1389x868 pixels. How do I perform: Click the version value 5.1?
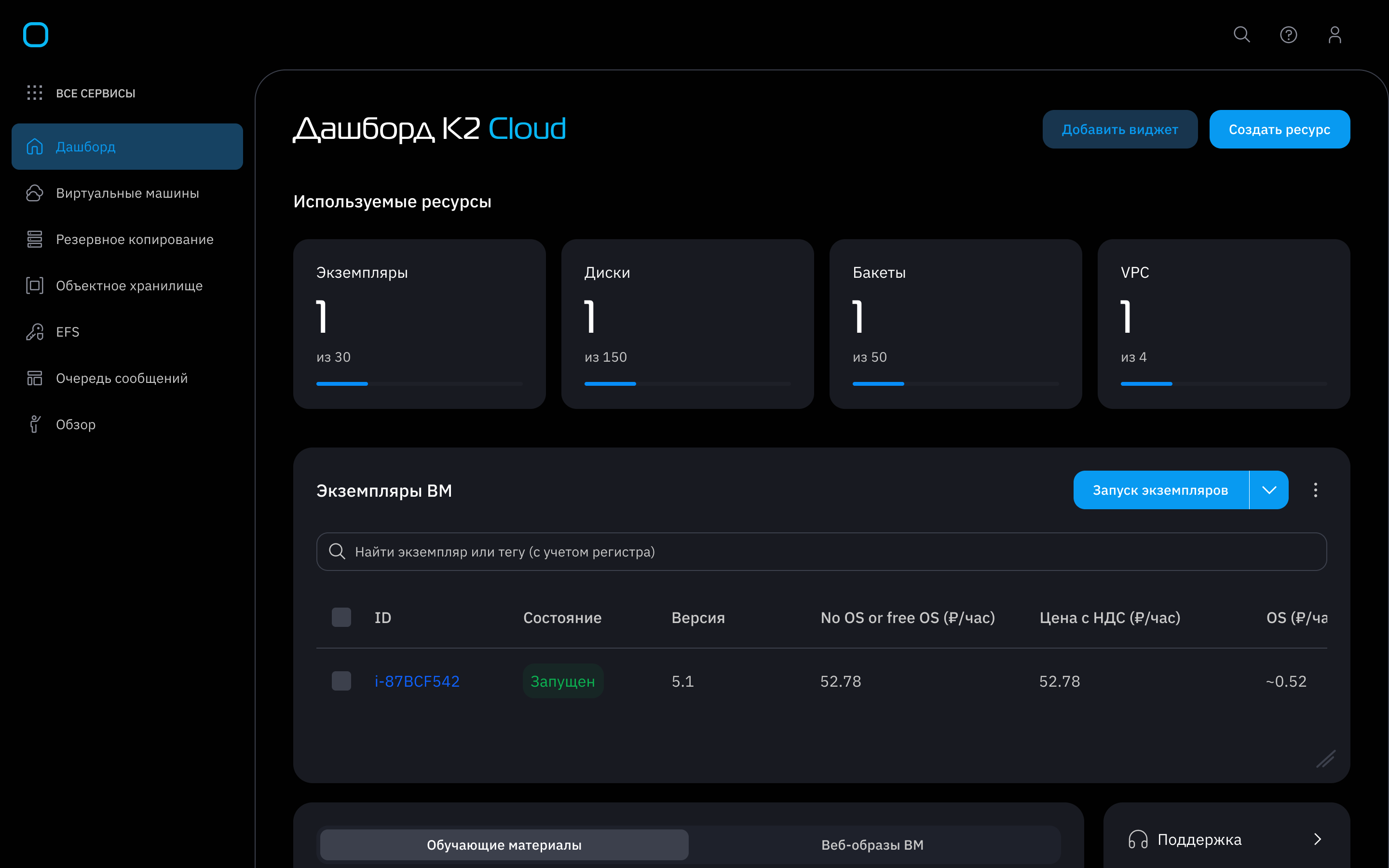coord(682,681)
